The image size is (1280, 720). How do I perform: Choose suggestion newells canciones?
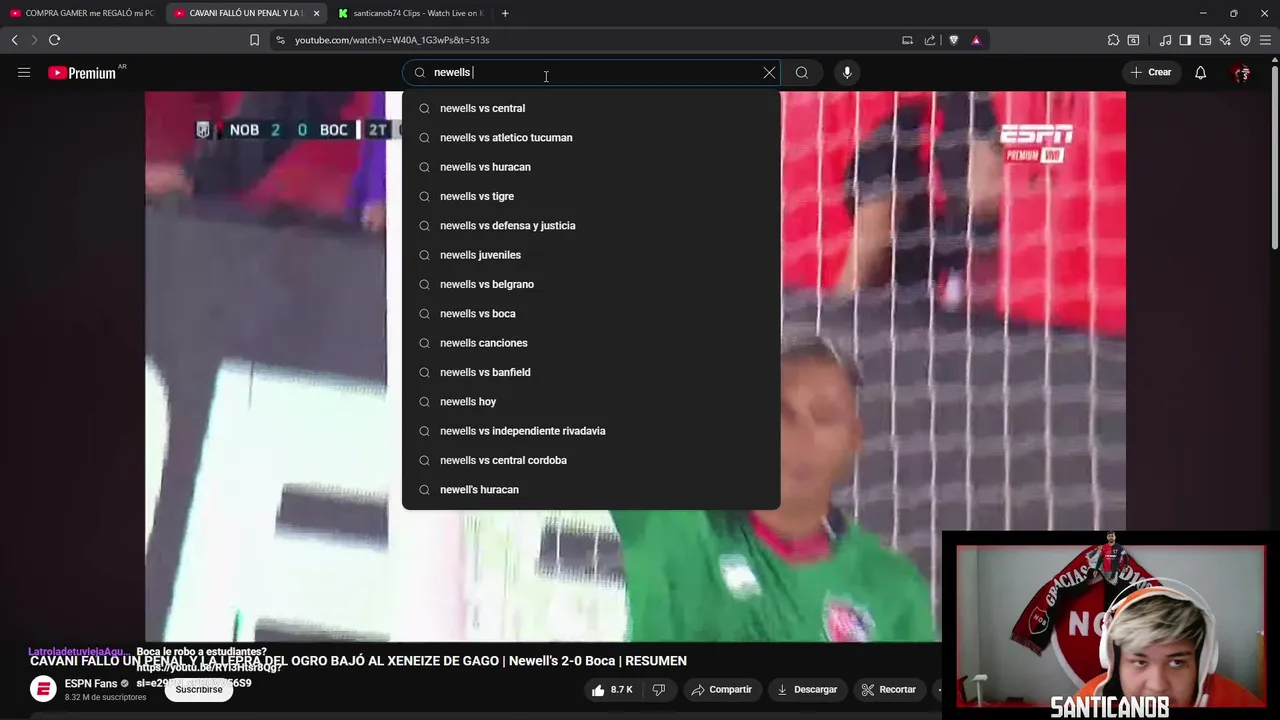click(x=591, y=343)
